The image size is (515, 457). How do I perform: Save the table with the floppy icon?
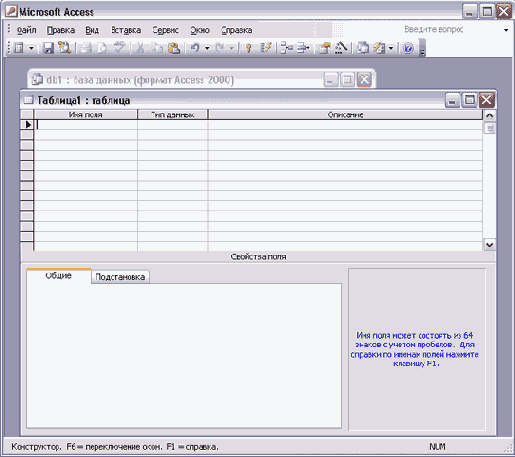point(48,48)
